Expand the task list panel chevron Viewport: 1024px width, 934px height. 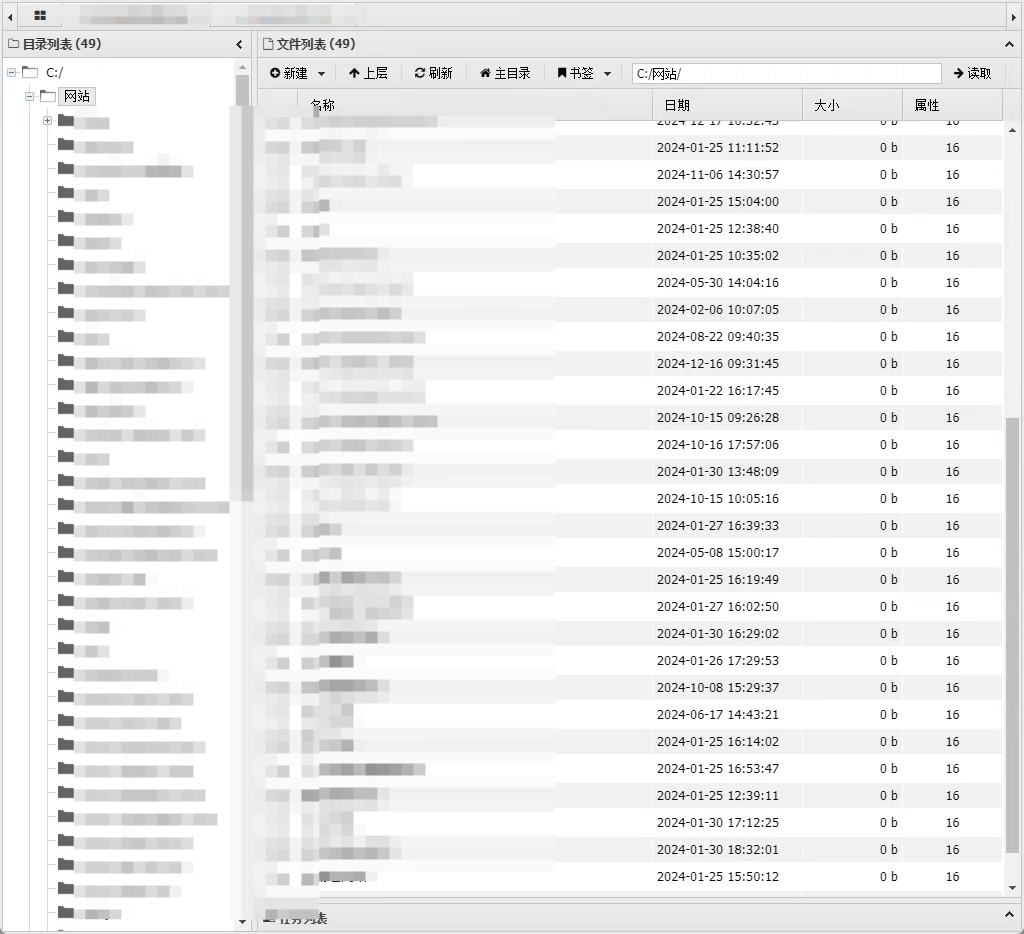pyautogui.click(x=1009, y=916)
